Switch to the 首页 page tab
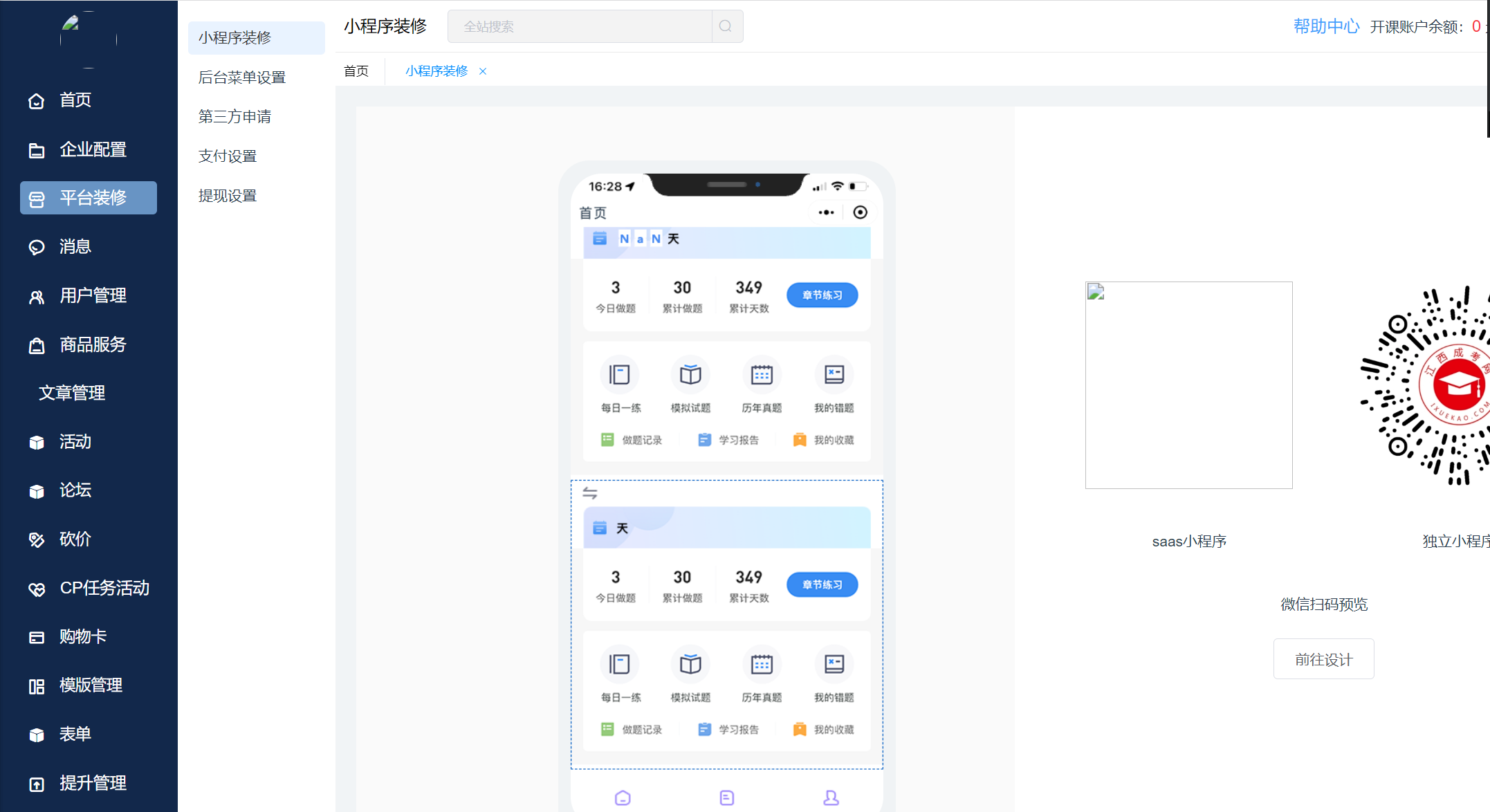 [356, 71]
